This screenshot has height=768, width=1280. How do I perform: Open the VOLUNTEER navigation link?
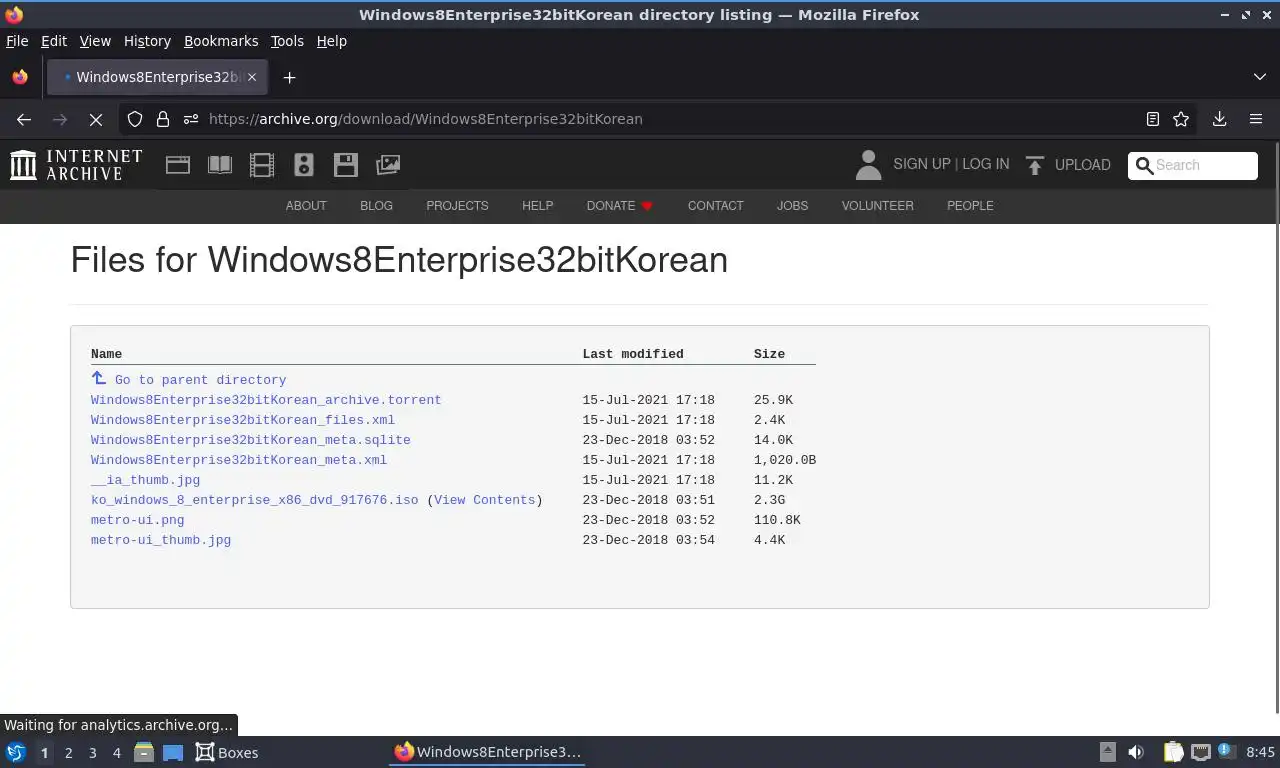pos(877,206)
